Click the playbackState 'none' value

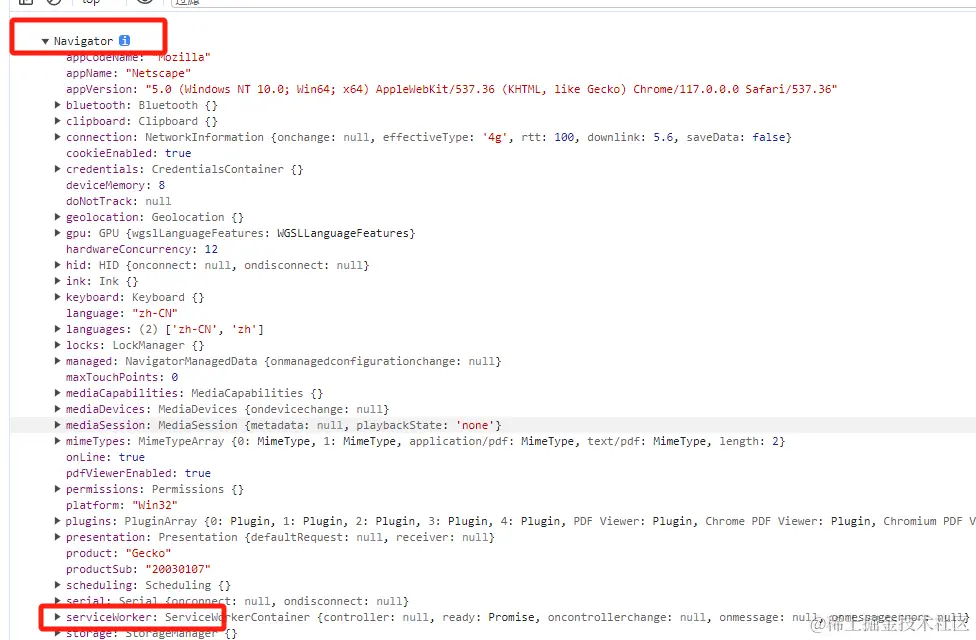coord(475,425)
